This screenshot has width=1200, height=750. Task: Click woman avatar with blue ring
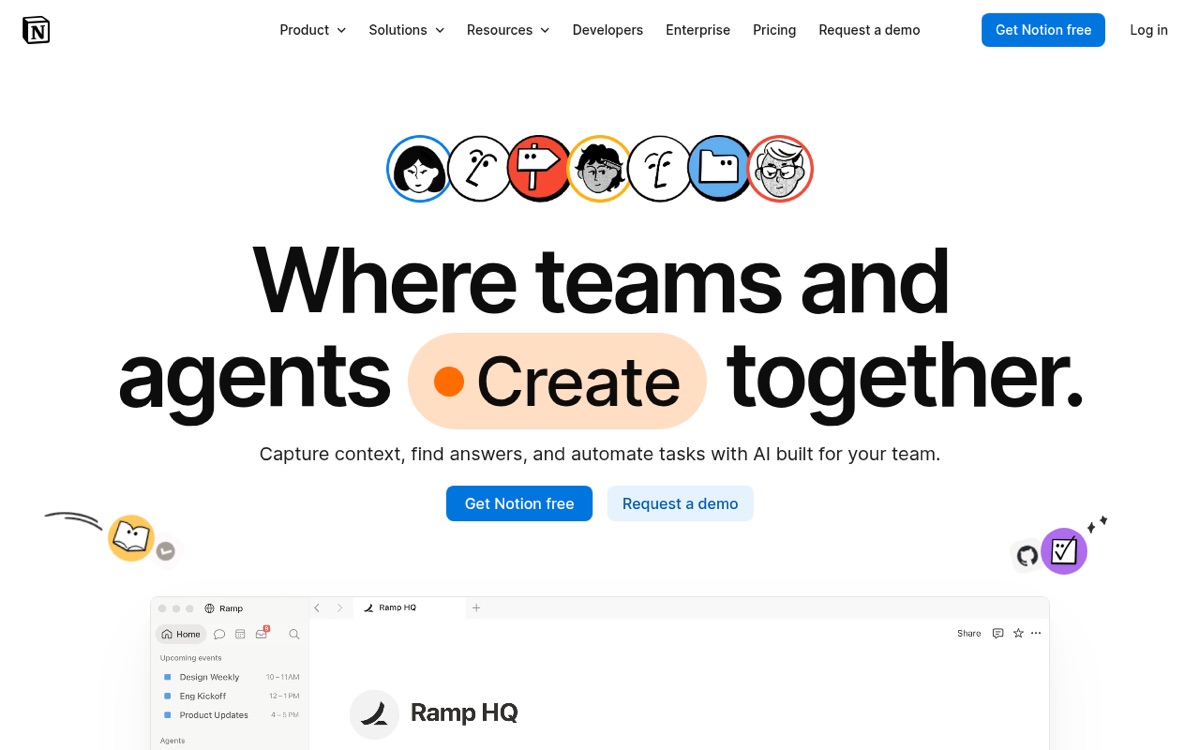click(x=420, y=169)
